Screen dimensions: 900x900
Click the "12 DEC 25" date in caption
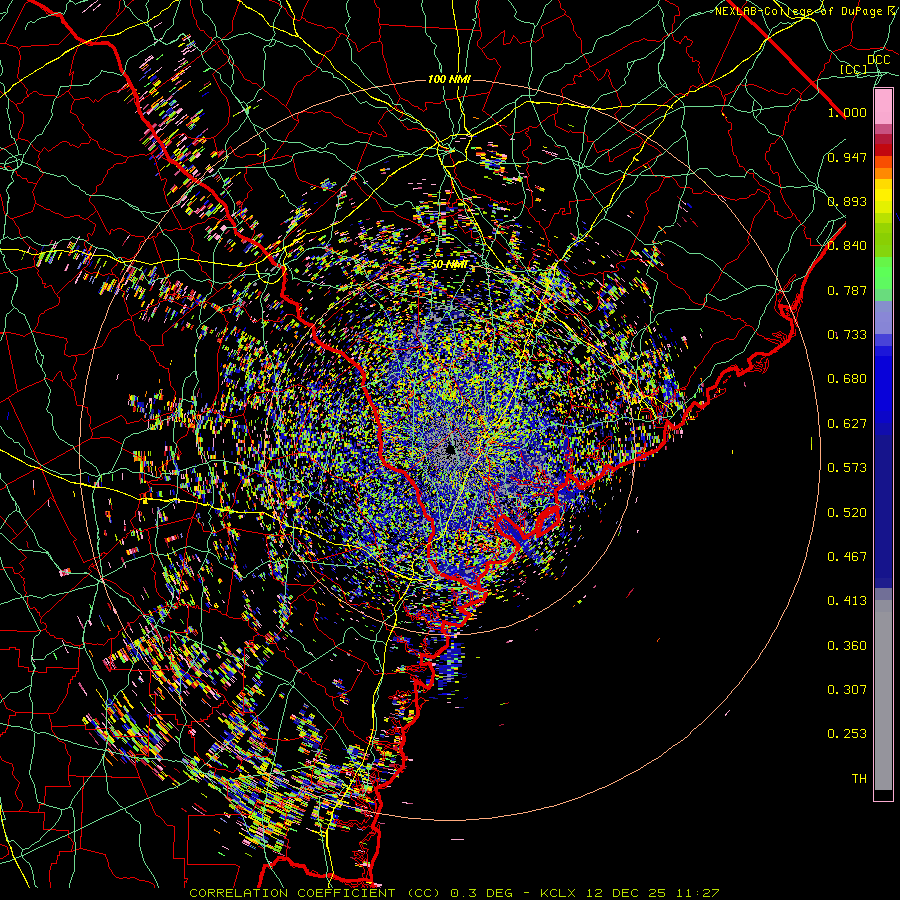pos(626,893)
